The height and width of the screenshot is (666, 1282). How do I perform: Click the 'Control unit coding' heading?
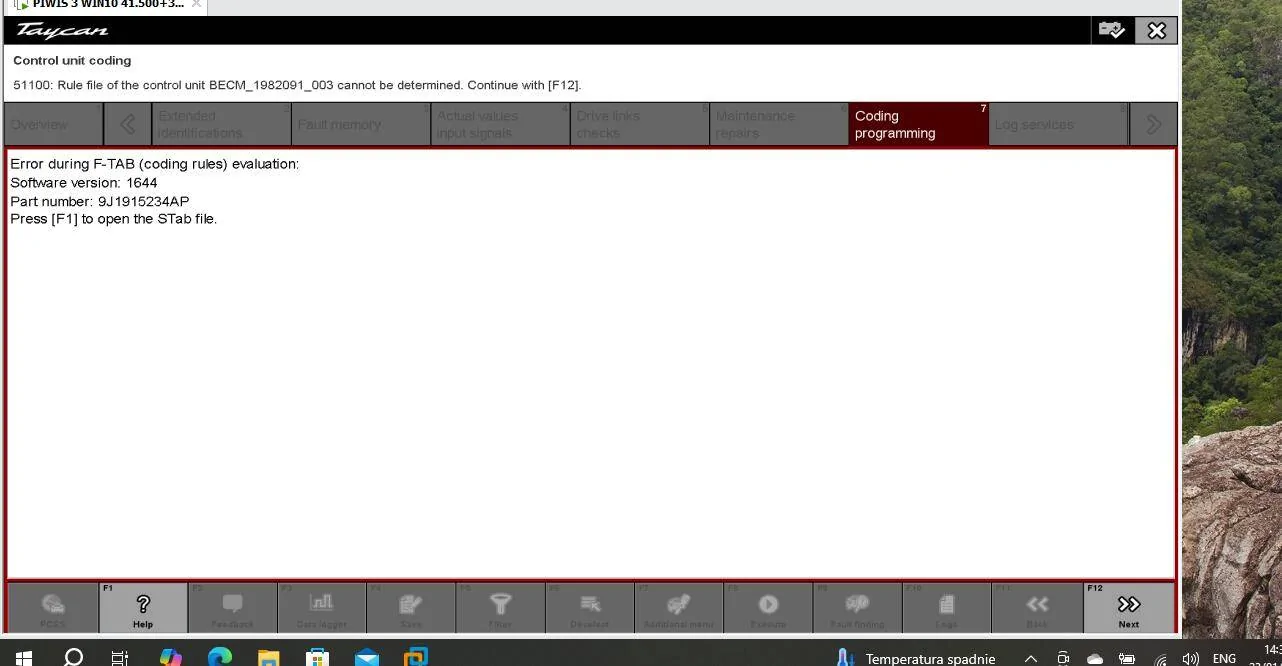tap(72, 61)
